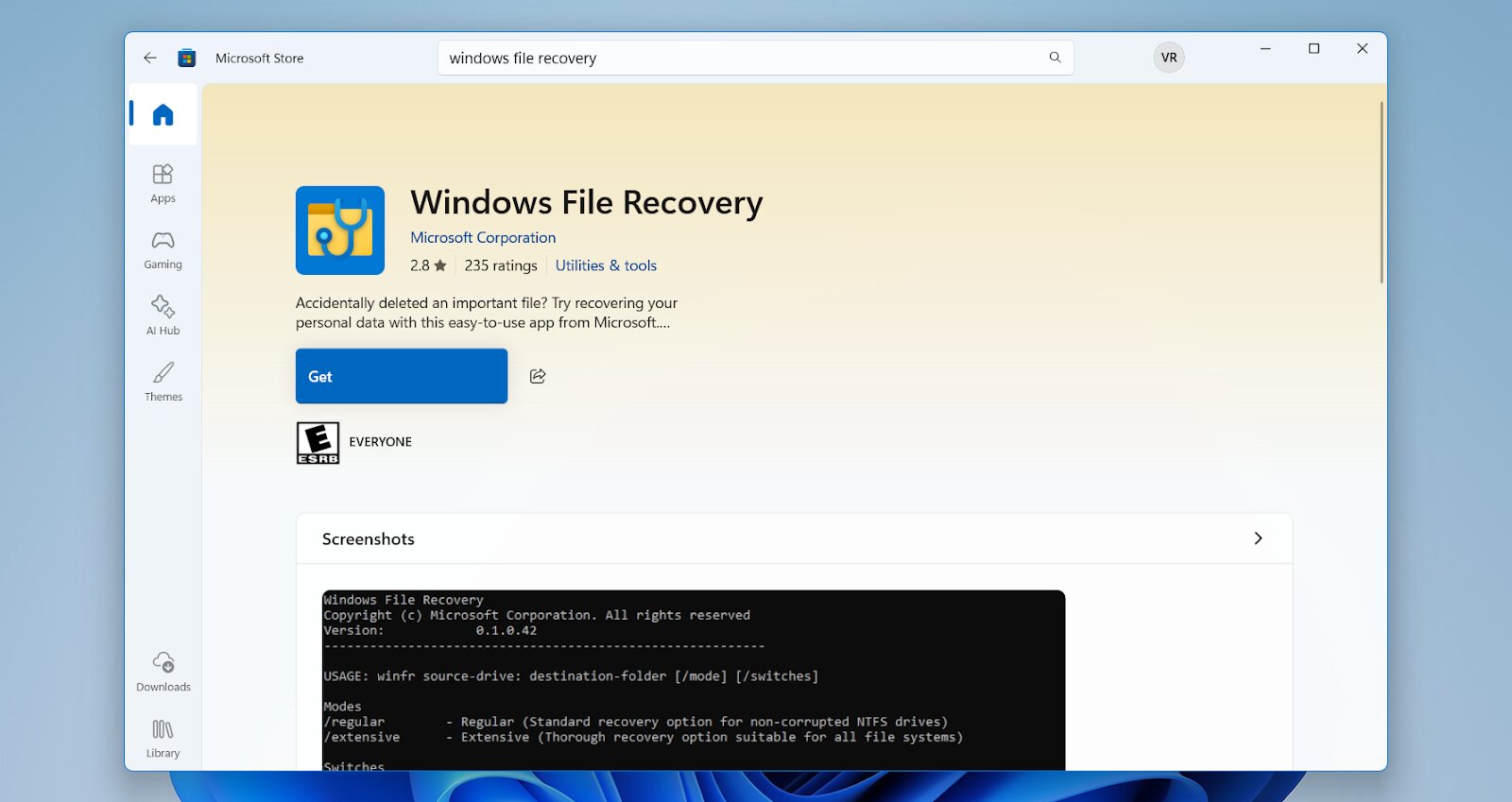Open the Microsoft Corporation publisher link

coord(483,238)
